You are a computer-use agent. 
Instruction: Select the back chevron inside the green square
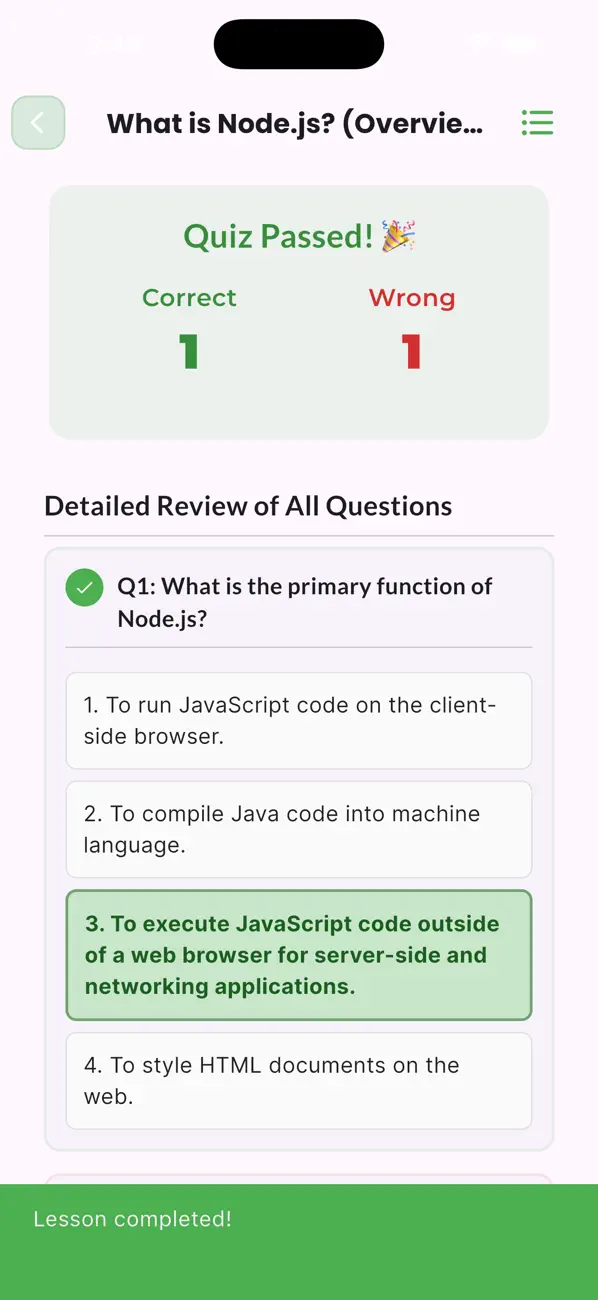[x=37, y=122]
